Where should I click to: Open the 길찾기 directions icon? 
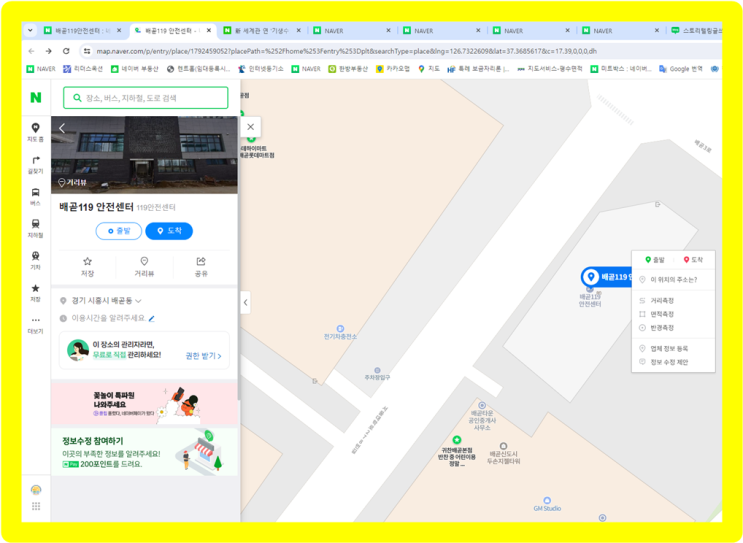click(36, 164)
